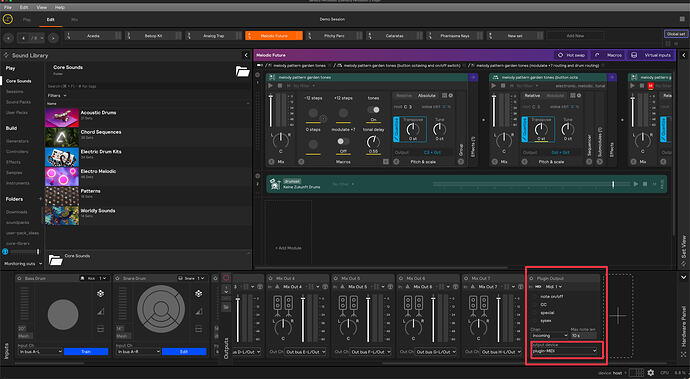Play the second melody pattern module
The image size is (690, 379).
tap(494, 86)
